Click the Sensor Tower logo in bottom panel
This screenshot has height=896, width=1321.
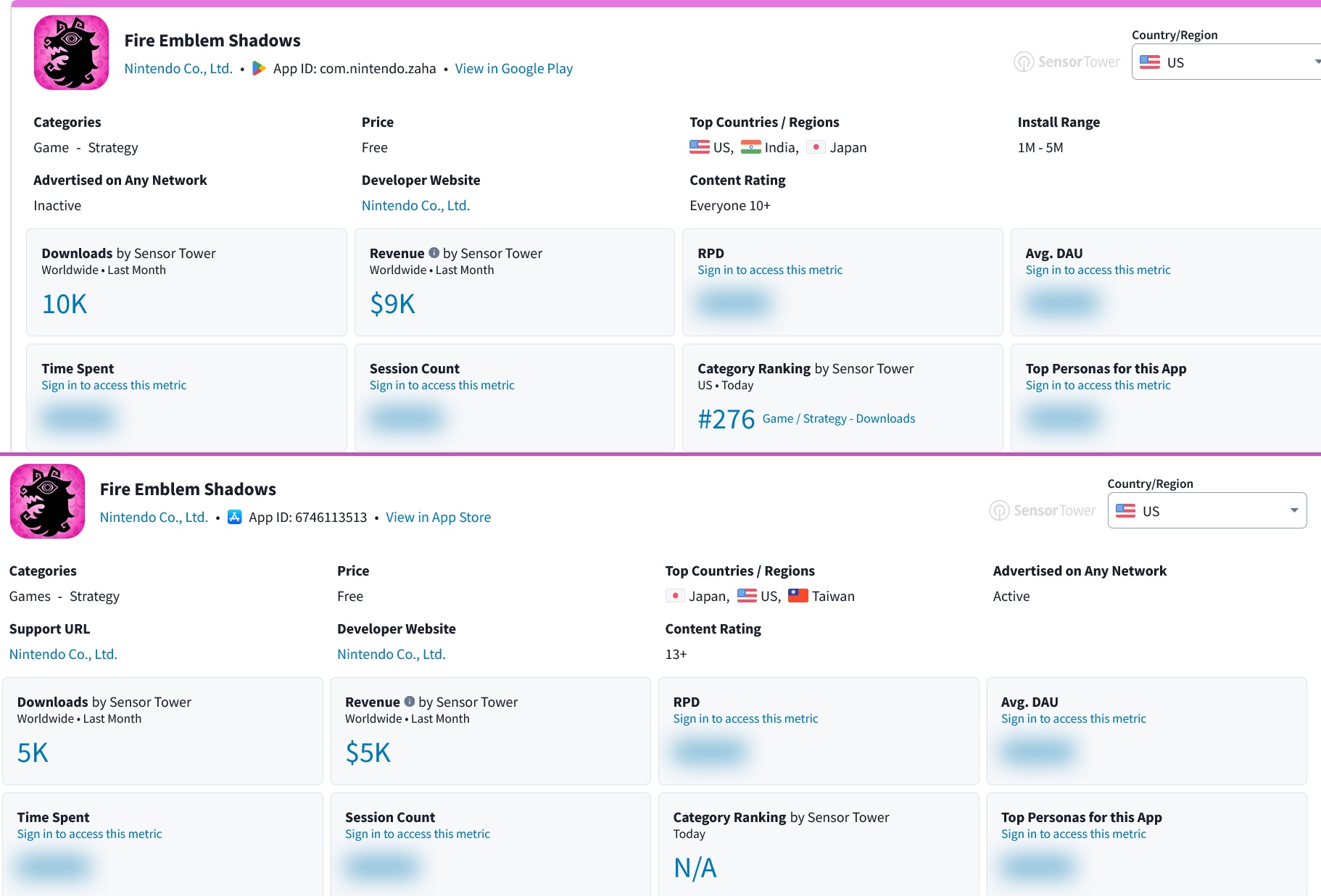1042,510
